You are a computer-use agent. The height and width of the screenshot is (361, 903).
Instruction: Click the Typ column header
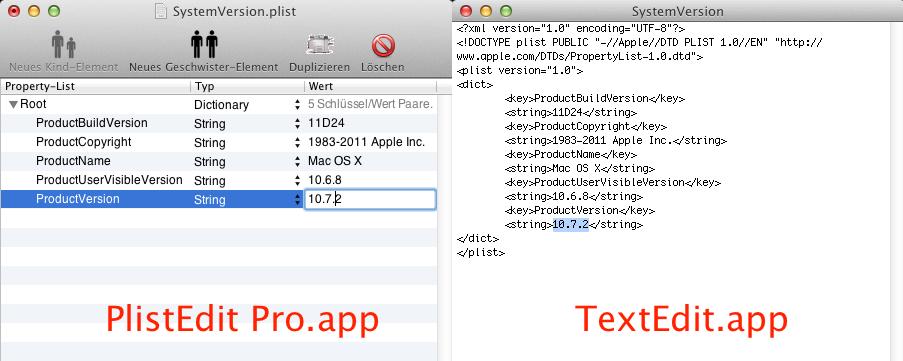click(247, 86)
